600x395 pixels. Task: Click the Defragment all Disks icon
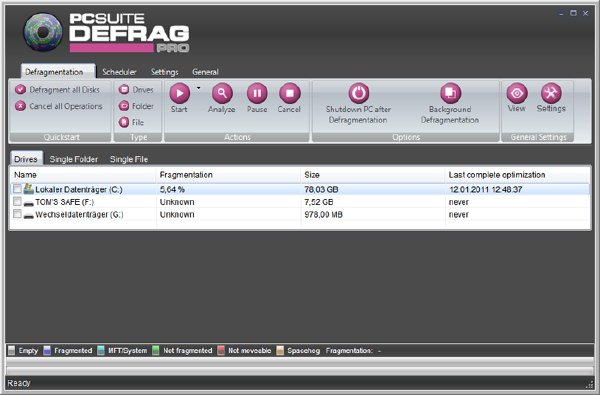[x=20, y=90]
